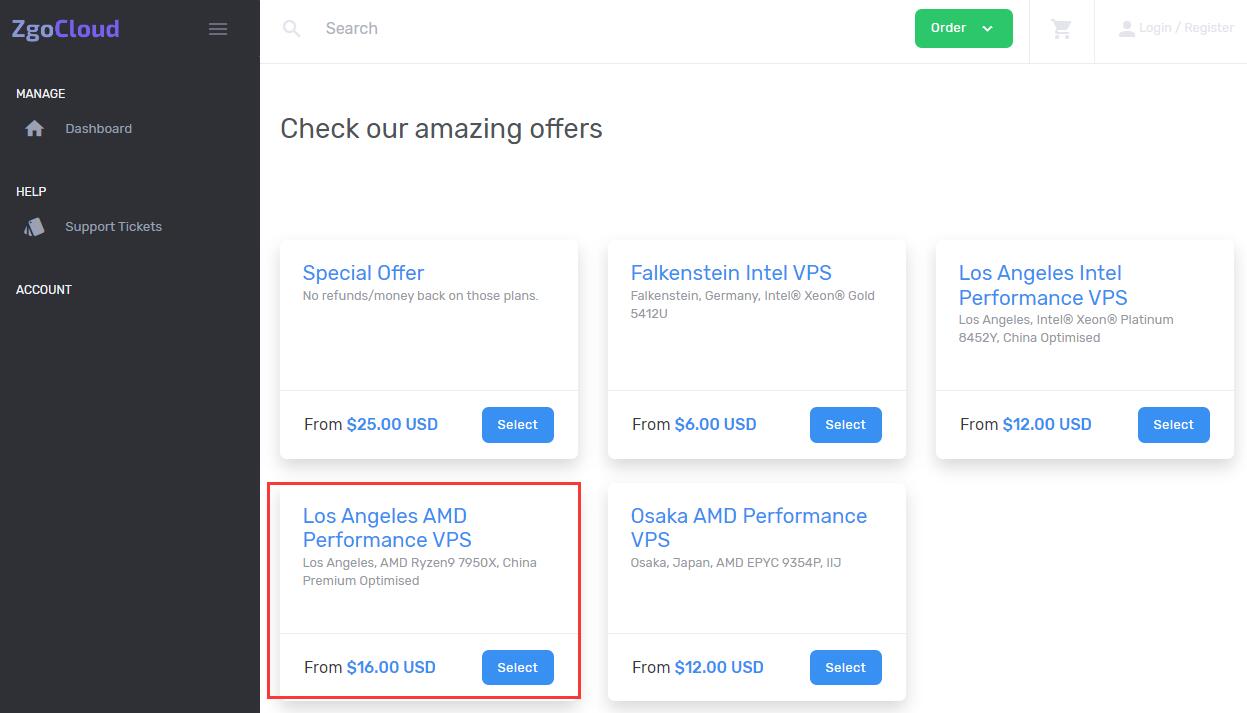Image resolution: width=1247 pixels, height=713 pixels.
Task: Click the $6.00 USD price text
Action: point(715,424)
